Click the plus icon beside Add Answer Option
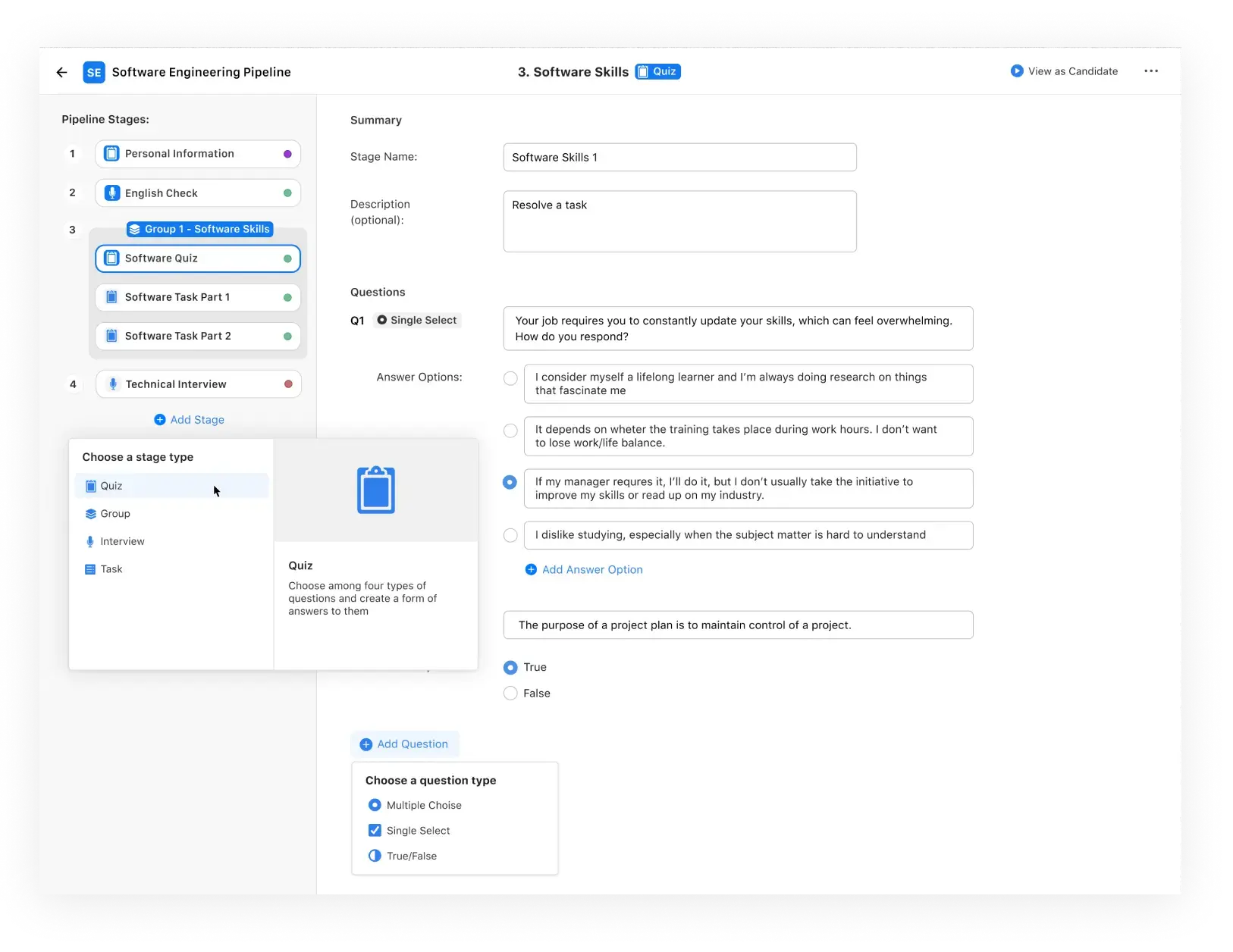 (531, 569)
